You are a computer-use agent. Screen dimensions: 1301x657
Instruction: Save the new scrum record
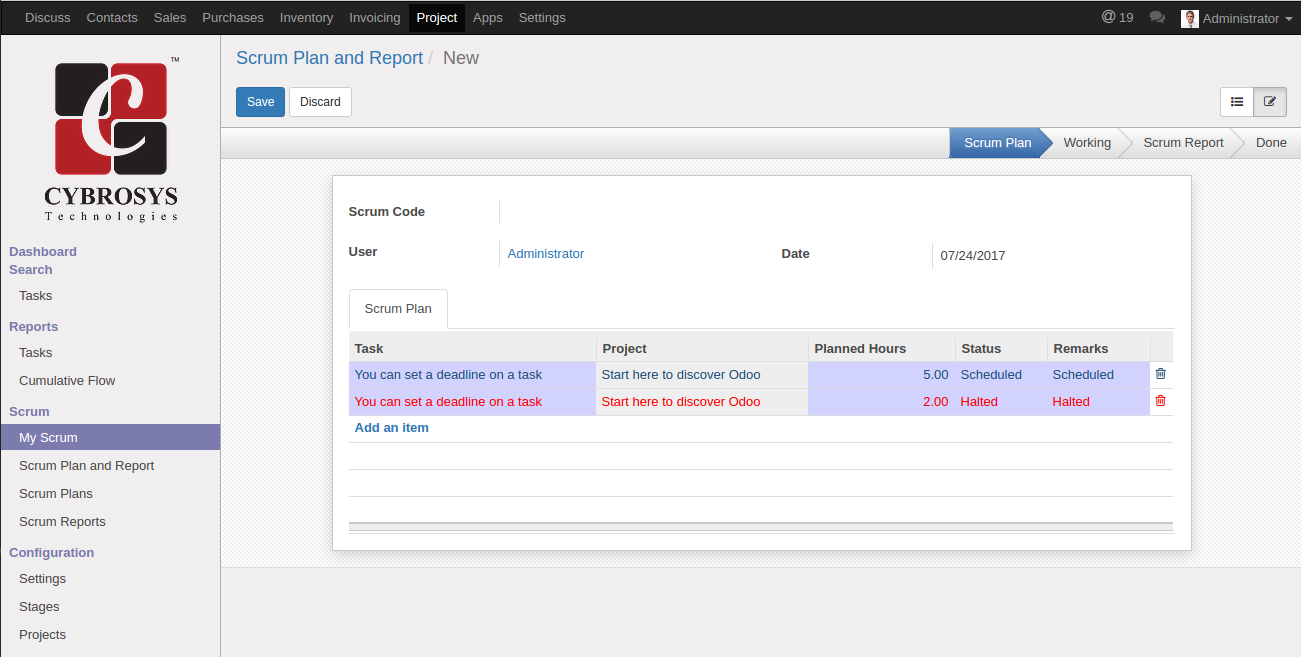[260, 102]
